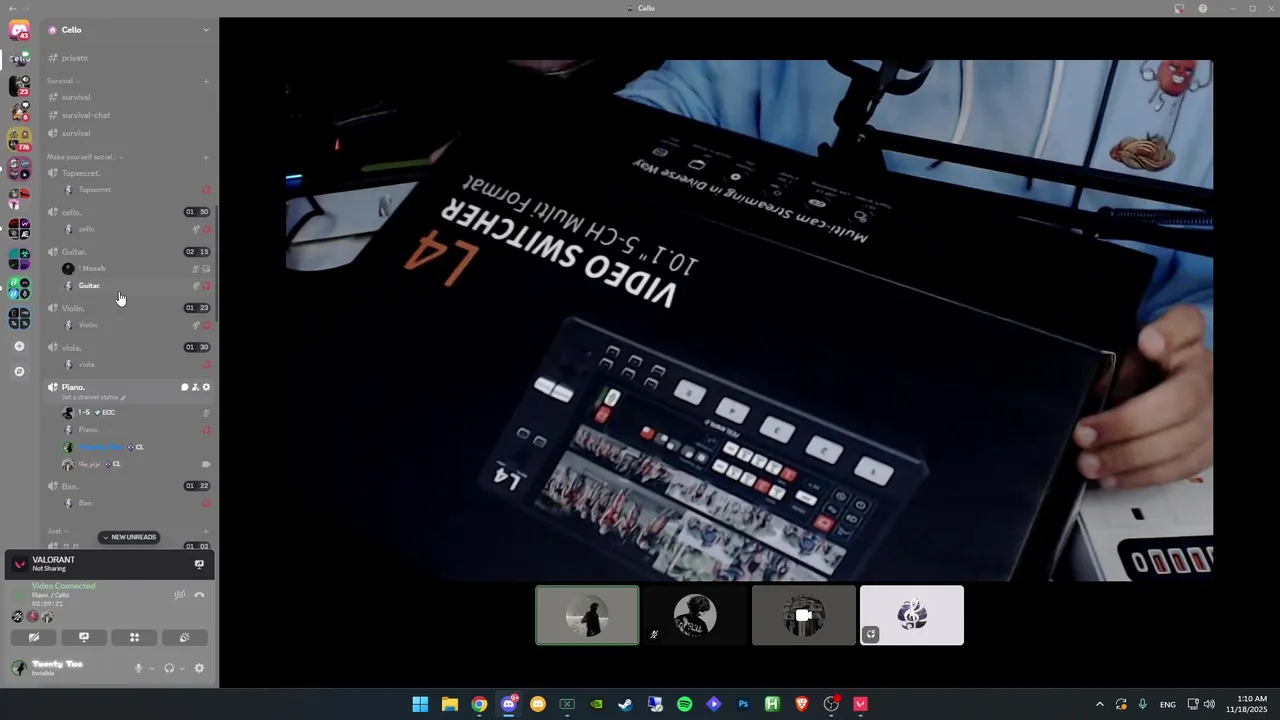1280x720 pixels.
Task: Open Google Chrome from taskbar
Action: (479, 704)
